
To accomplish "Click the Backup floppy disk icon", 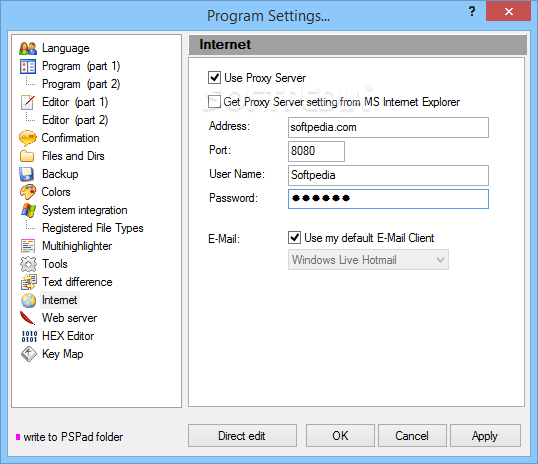I will pos(27,174).
